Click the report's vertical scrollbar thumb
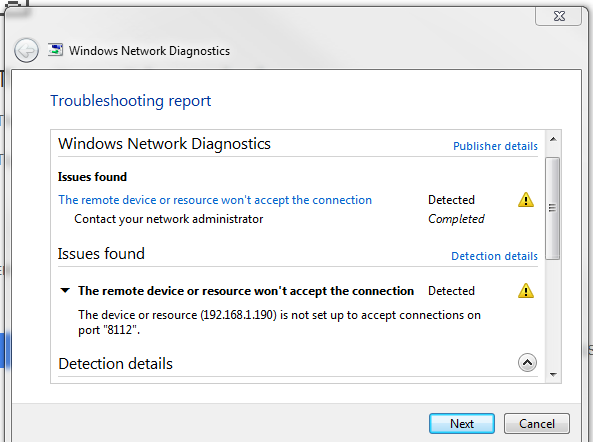This screenshot has width=593, height=442. coord(553,208)
